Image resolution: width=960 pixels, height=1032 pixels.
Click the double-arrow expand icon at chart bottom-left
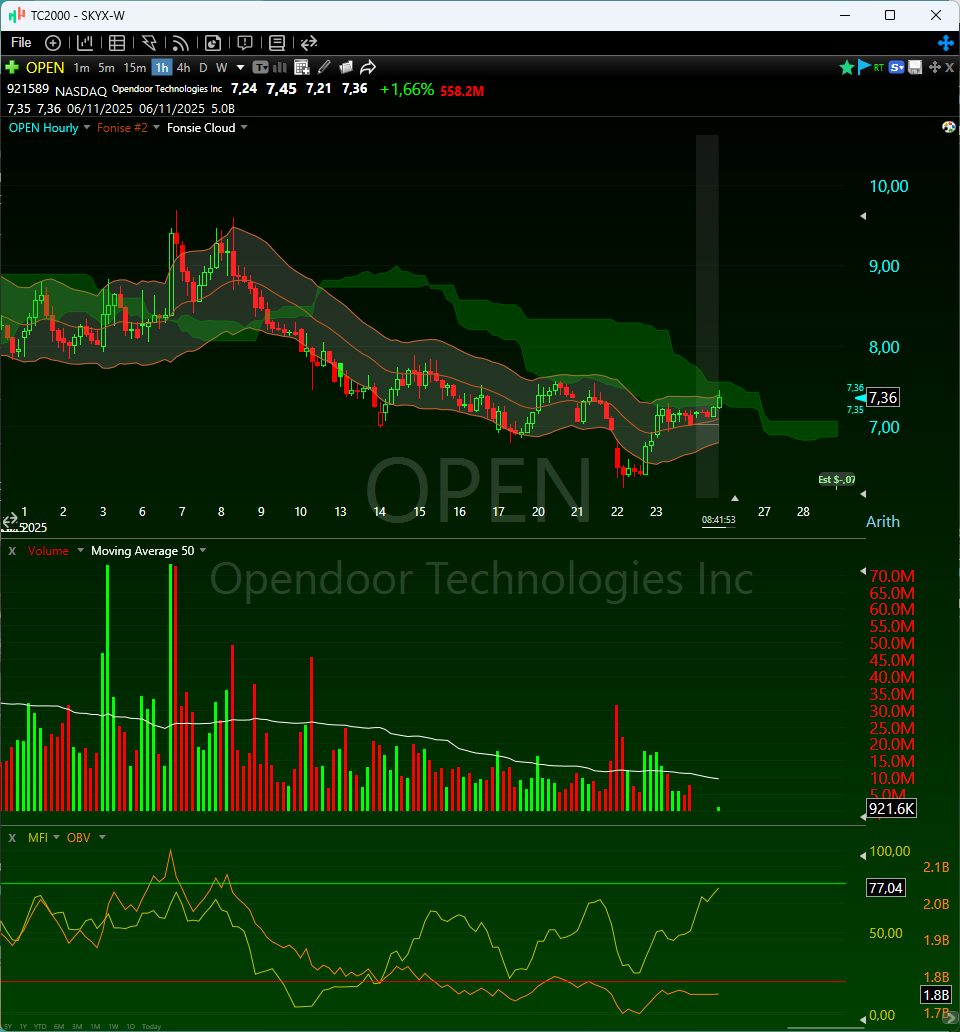coord(10,522)
